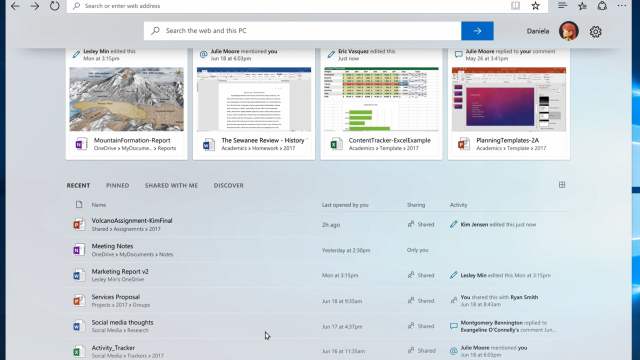Image resolution: width=640 pixels, height=360 pixels.
Task: Refresh the page with reload icon
Action: (x=54, y=6)
